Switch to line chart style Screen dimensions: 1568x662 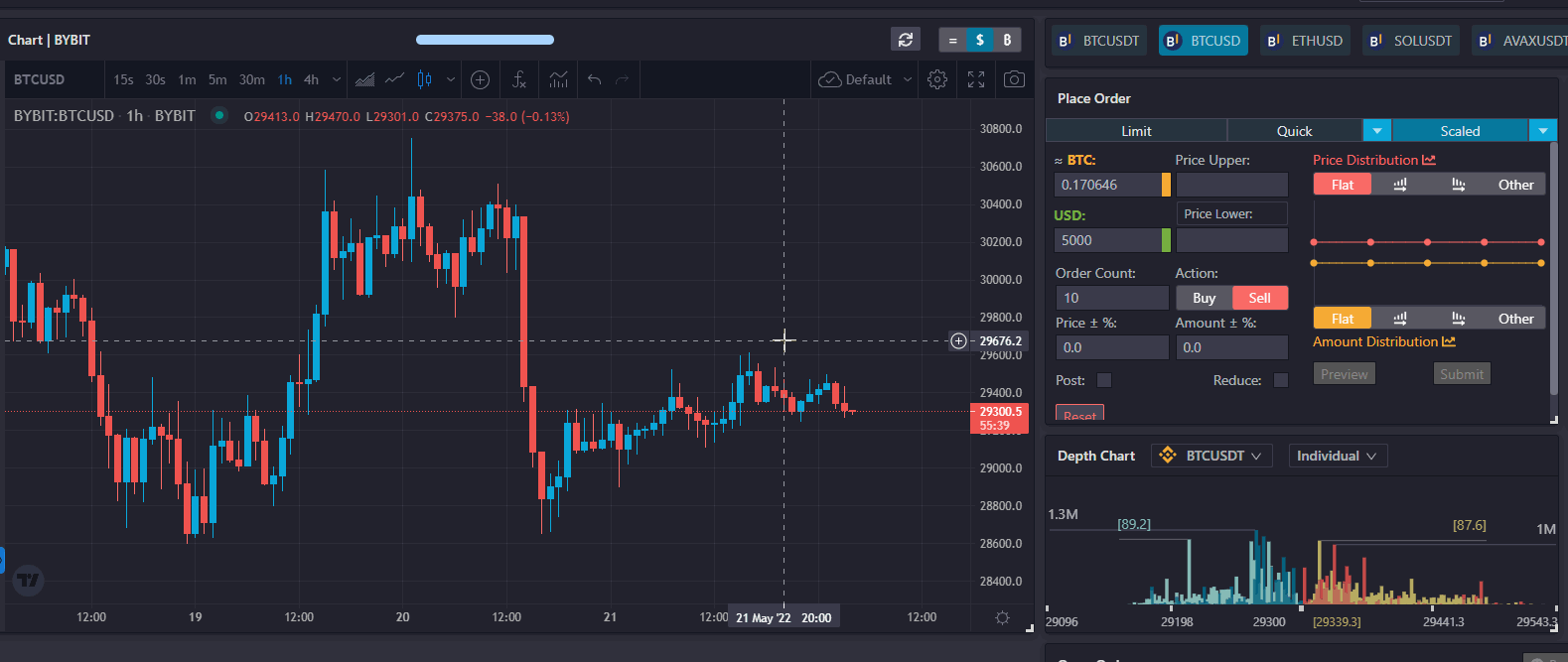click(394, 79)
